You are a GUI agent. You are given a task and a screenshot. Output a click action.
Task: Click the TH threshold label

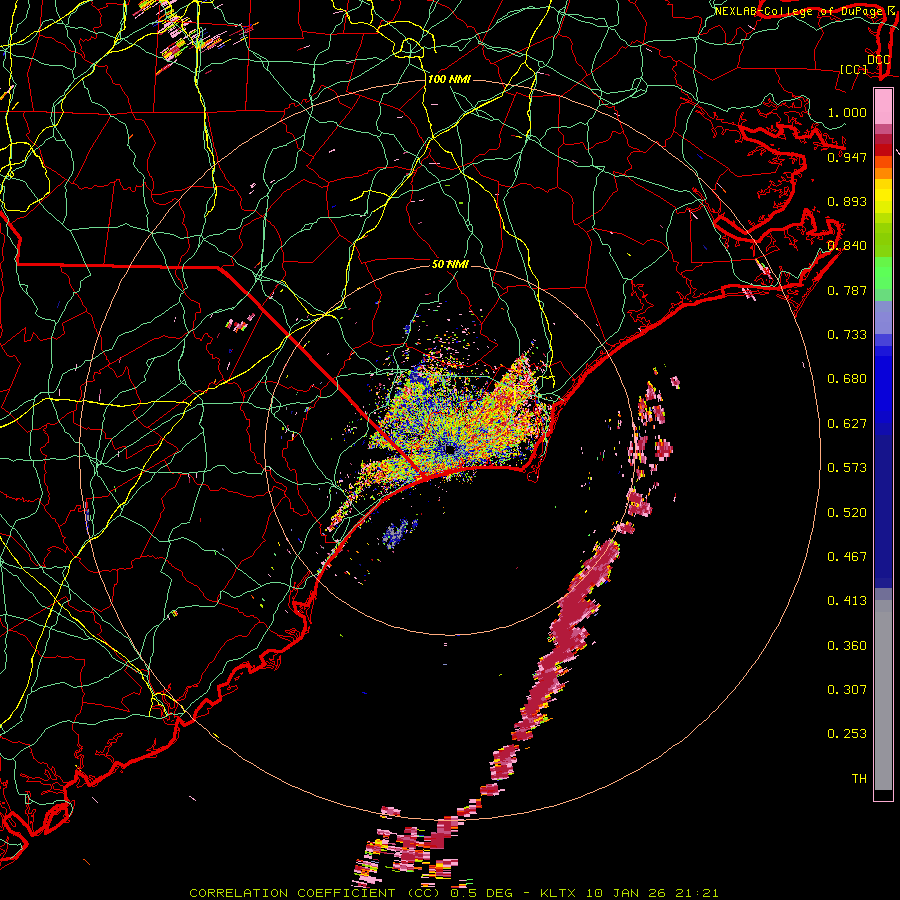[859, 778]
